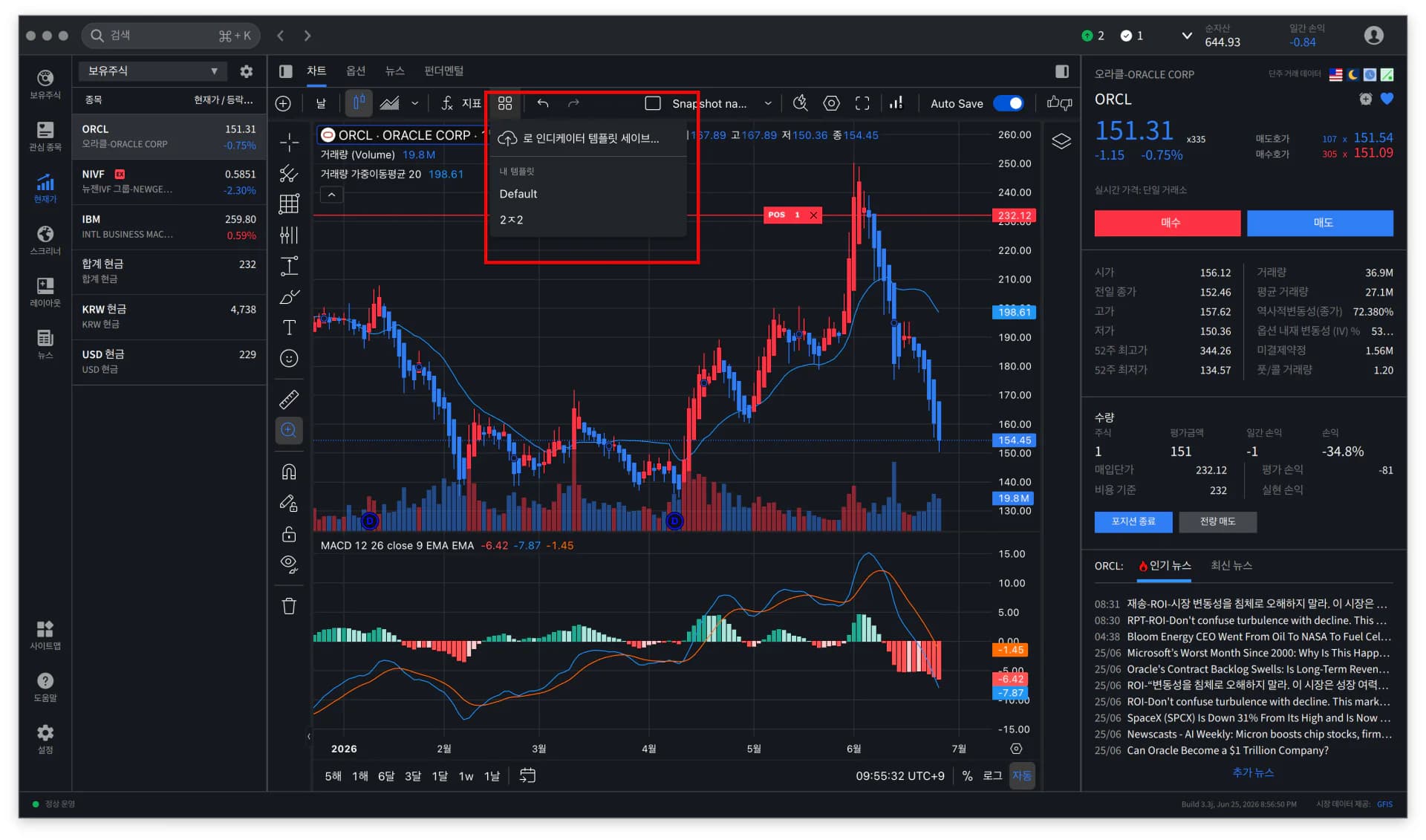Image resolution: width=1426 pixels, height=840 pixels.
Task: Select the ruler measure tool
Action: point(289,400)
